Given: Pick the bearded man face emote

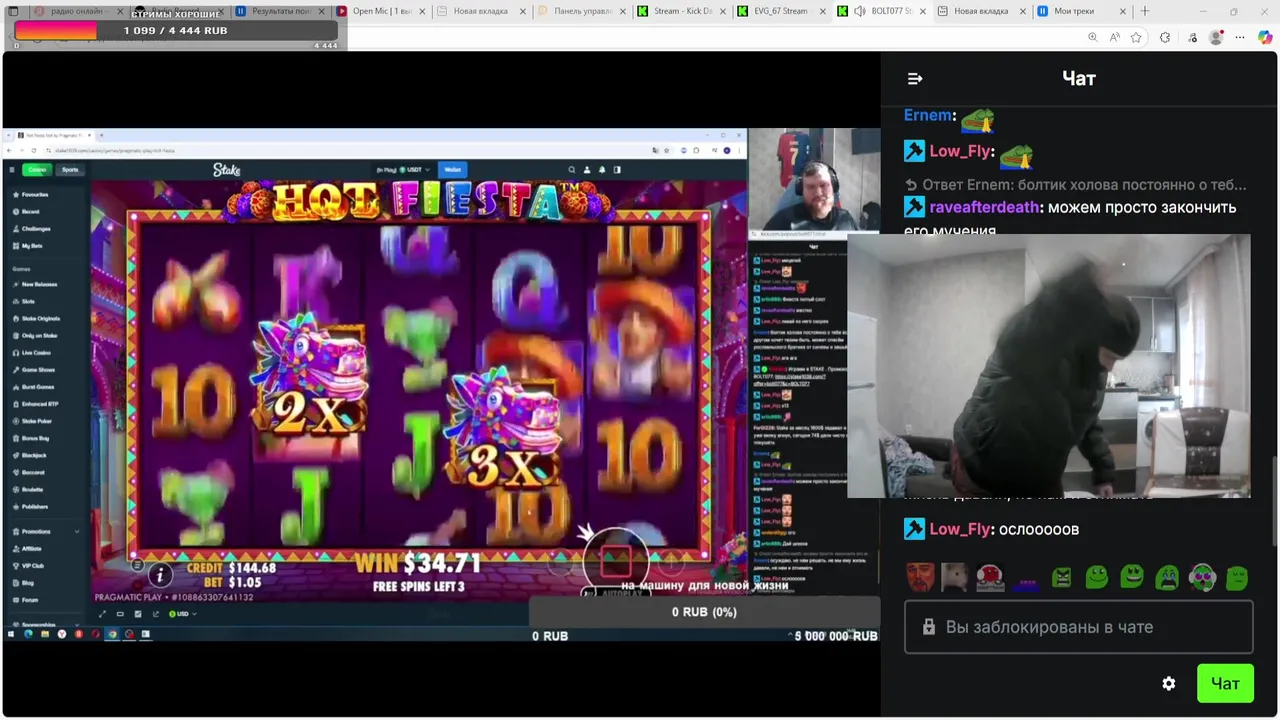Looking at the screenshot, I should click(x=921, y=578).
